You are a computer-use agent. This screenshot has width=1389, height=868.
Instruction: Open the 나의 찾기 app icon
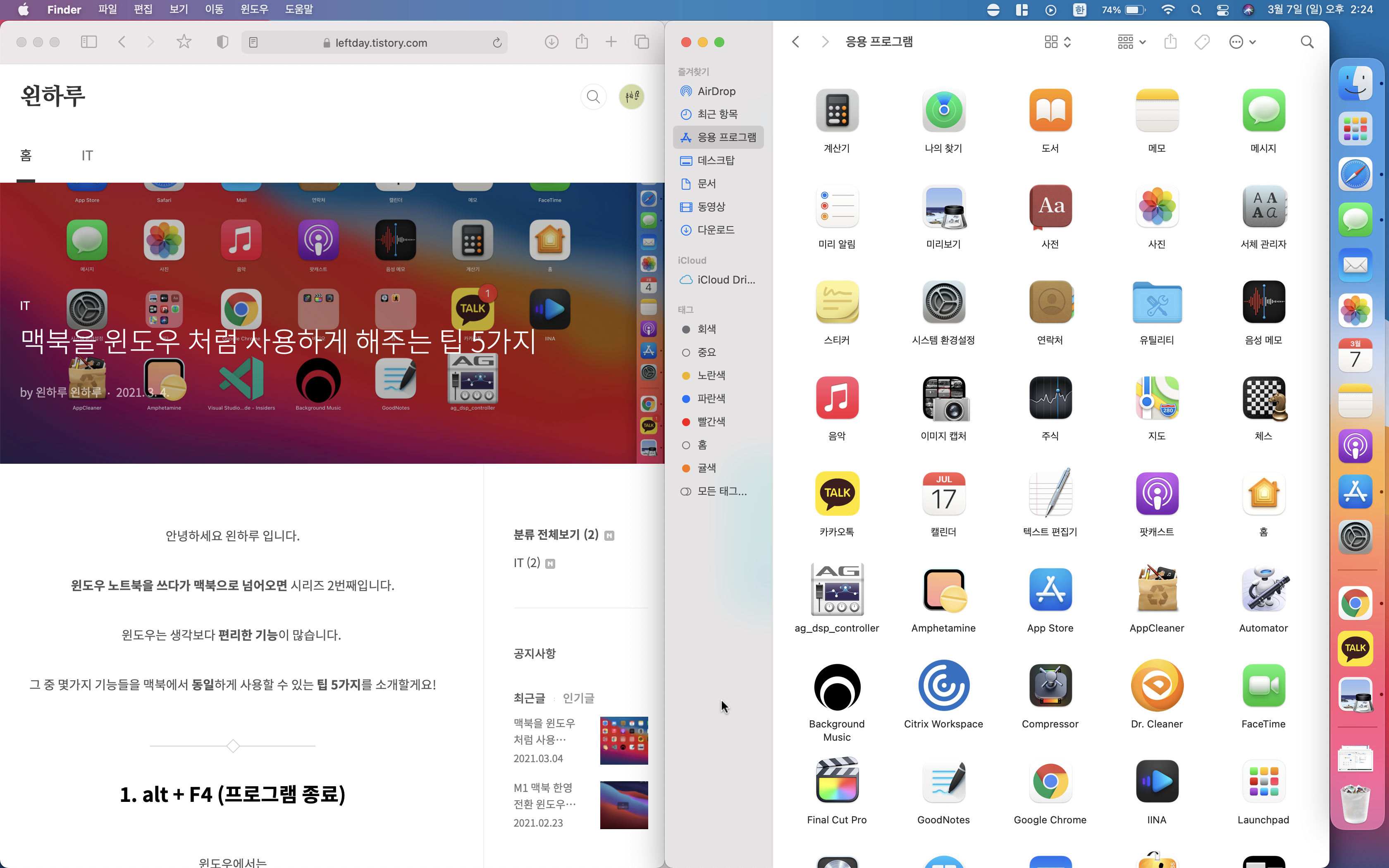[x=944, y=110]
